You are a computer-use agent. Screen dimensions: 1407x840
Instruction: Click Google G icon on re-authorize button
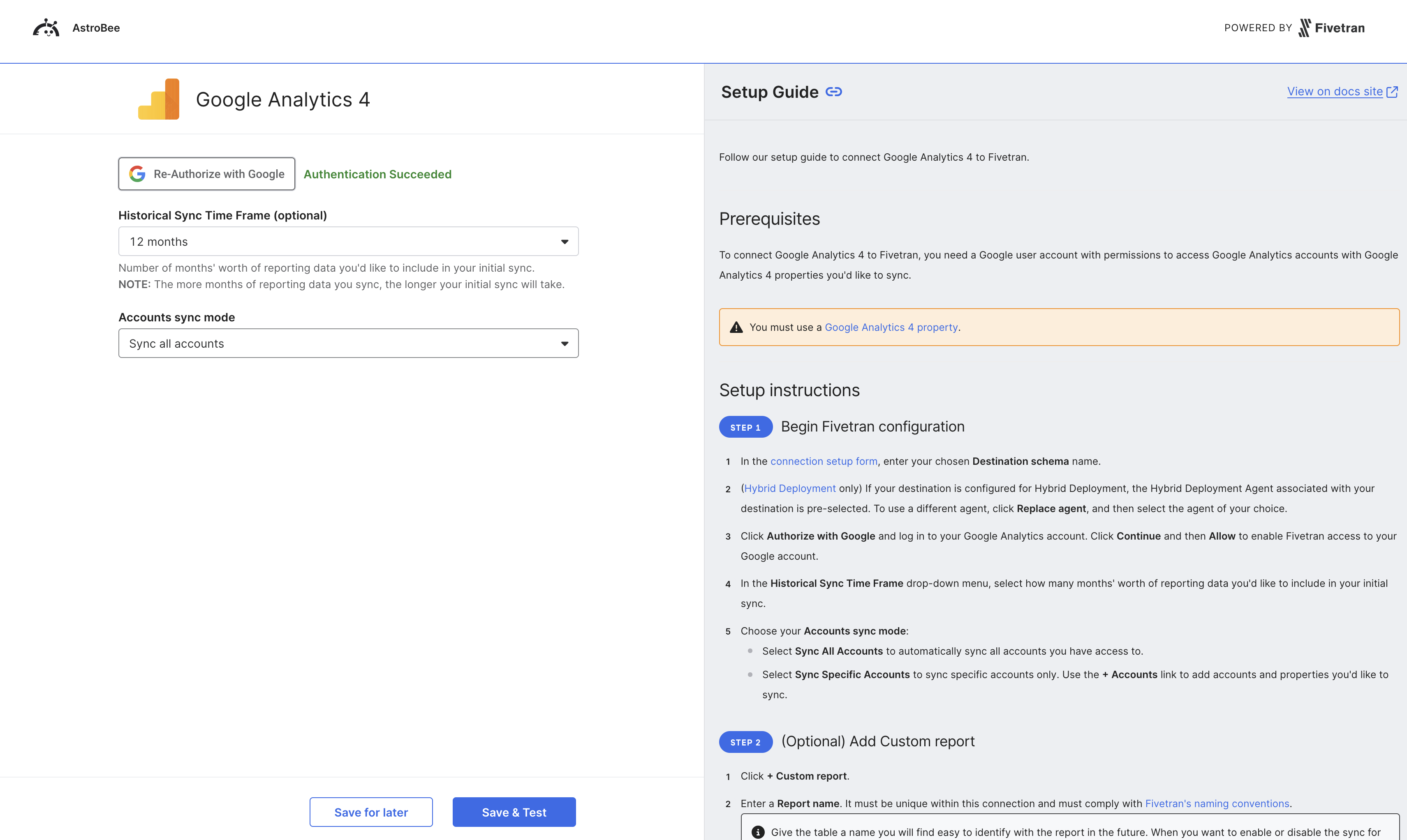[137, 174]
